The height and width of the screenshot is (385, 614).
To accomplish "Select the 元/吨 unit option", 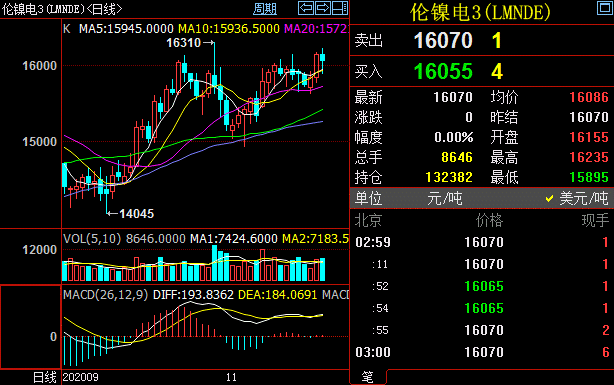I will click(x=444, y=199).
